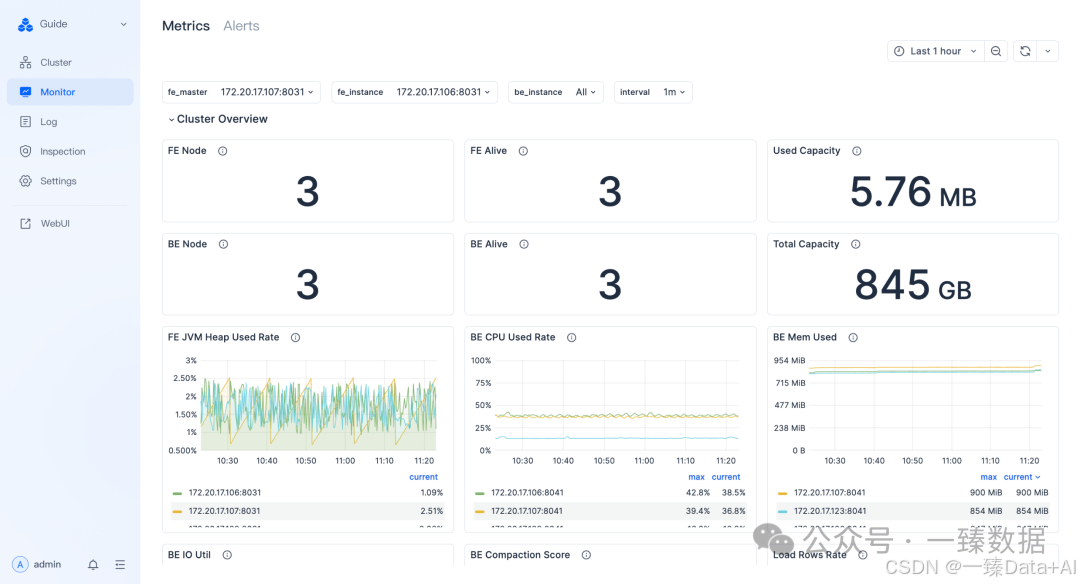
Task: Click the 845 GB Total Capacity value
Action: (x=913, y=285)
